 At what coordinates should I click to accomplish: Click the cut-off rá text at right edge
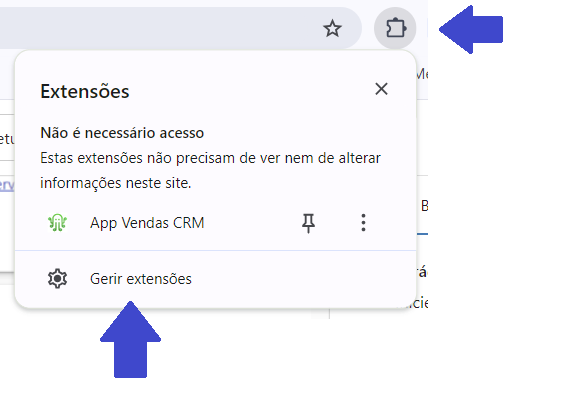[422, 272]
